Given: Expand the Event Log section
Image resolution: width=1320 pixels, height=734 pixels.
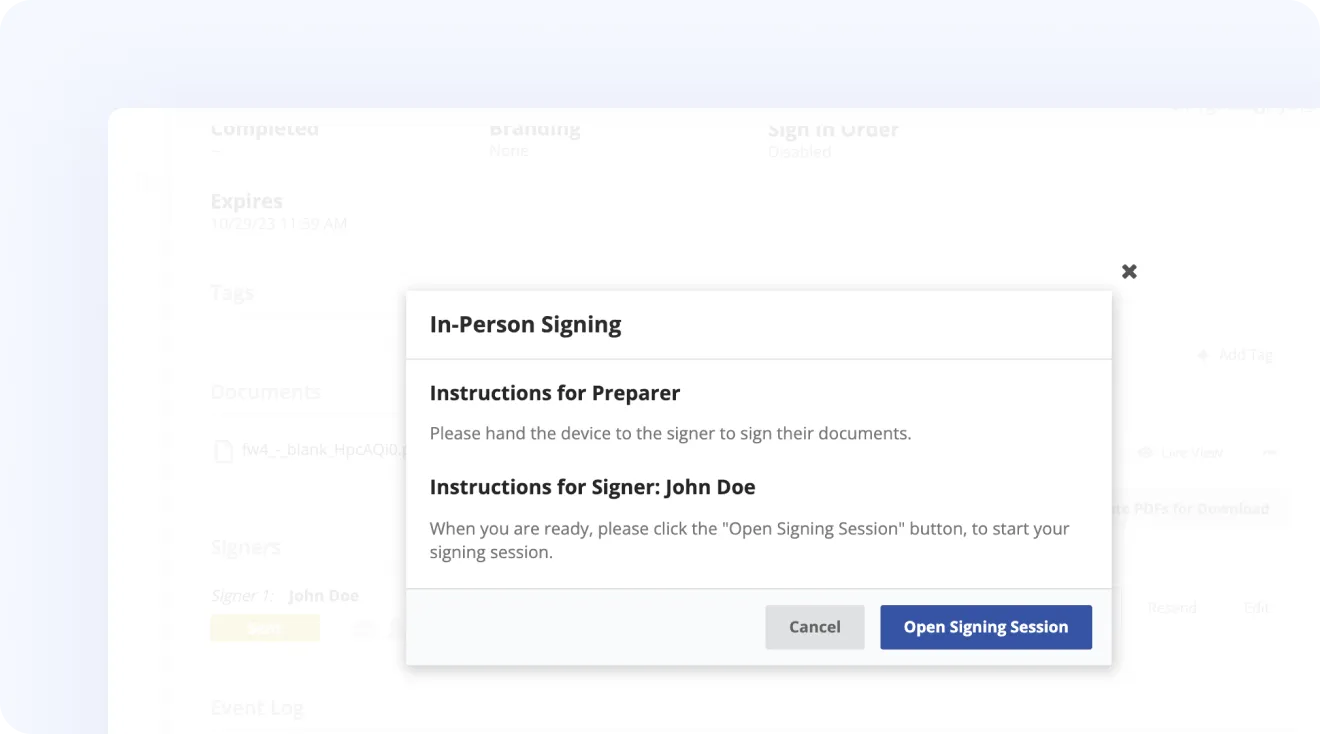Looking at the screenshot, I should tap(258, 708).
